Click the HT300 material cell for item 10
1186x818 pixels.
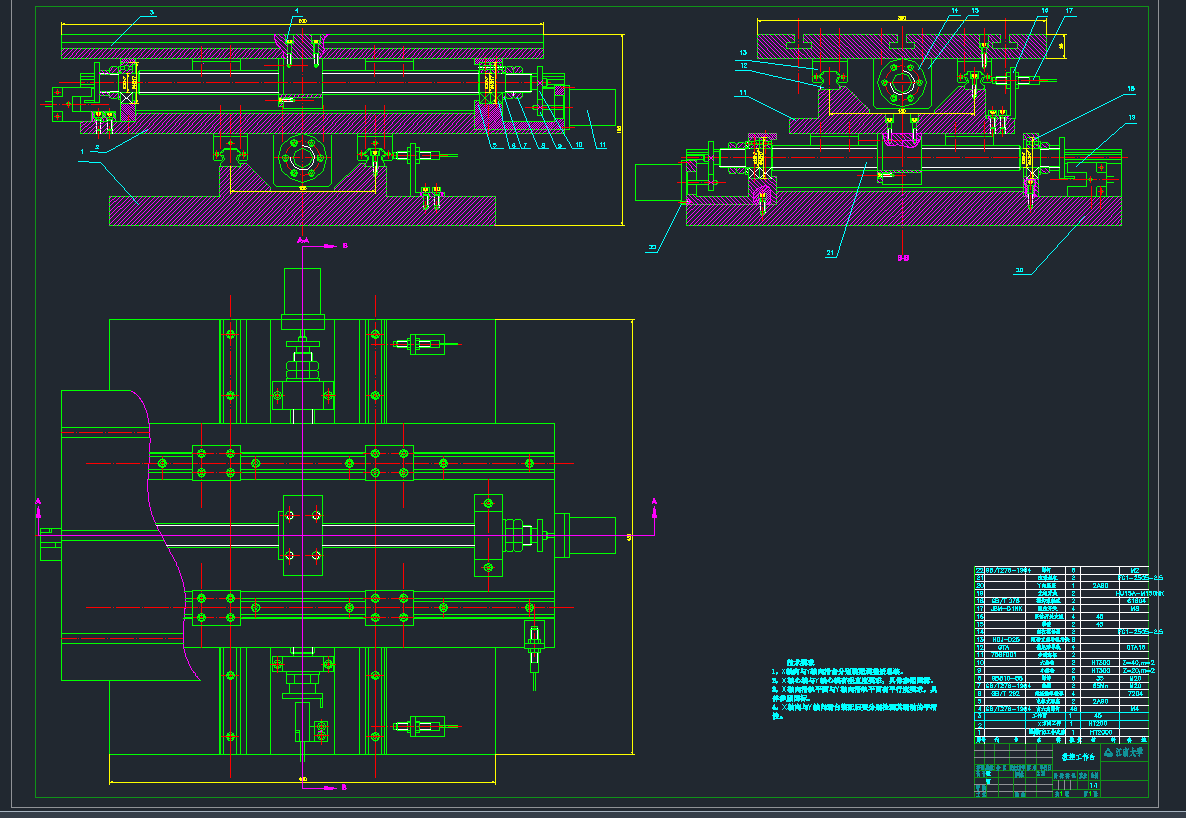tap(1100, 662)
